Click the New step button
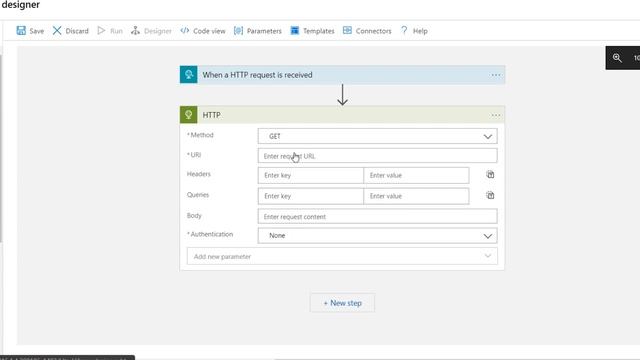This screenshot has height=360, width=640. pyautogui.click(x=342, y=303)
